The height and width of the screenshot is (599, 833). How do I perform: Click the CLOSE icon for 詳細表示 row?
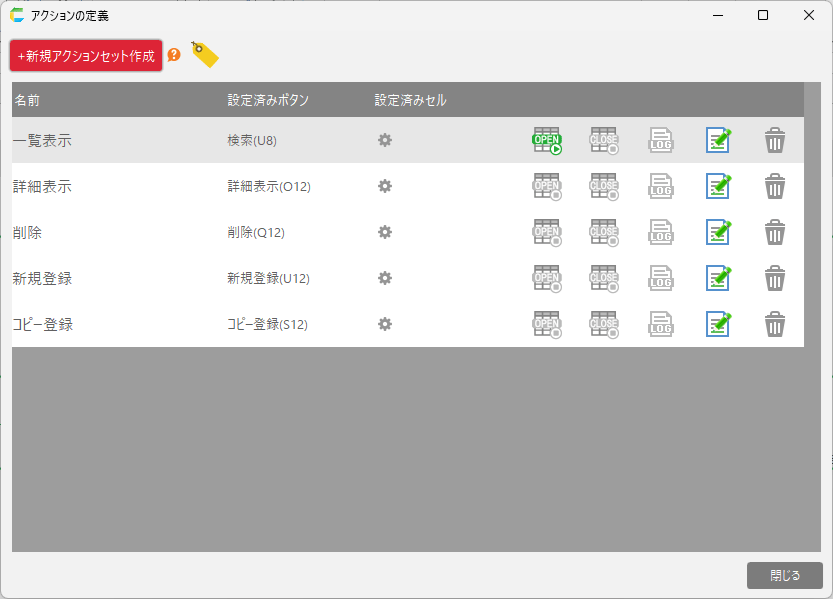(x=604, y=187)
